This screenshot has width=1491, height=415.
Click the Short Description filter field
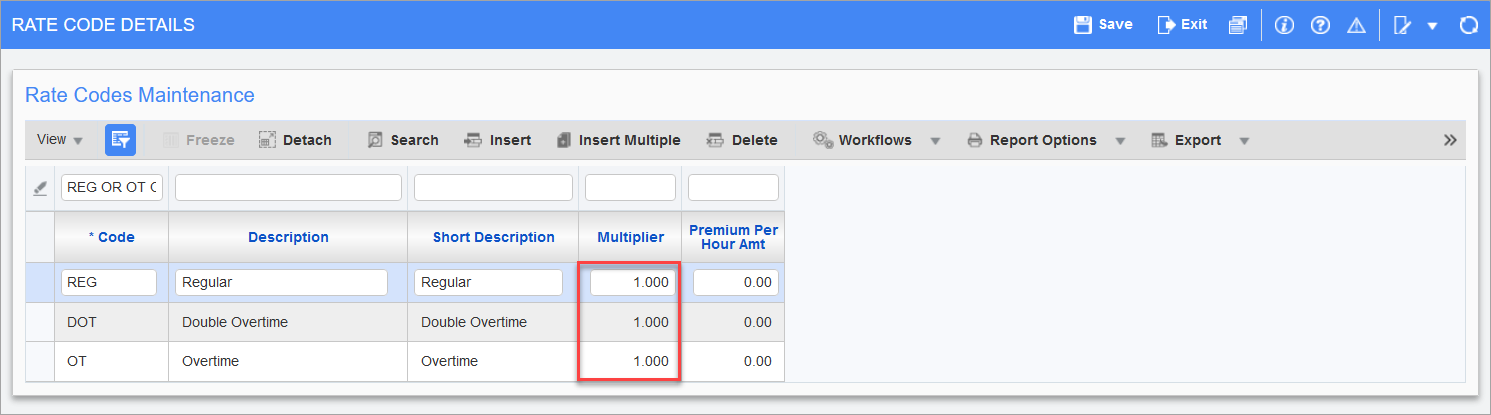click(492, 188)
